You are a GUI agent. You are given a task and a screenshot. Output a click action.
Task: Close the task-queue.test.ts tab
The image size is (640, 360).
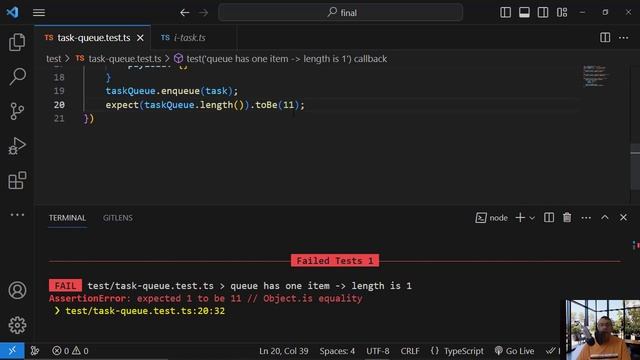tap(140, 38)
